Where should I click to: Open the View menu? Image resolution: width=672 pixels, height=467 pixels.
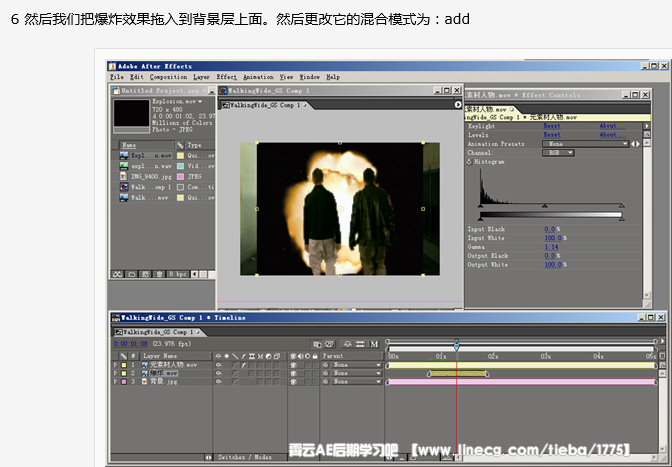(x=286, y=77)
